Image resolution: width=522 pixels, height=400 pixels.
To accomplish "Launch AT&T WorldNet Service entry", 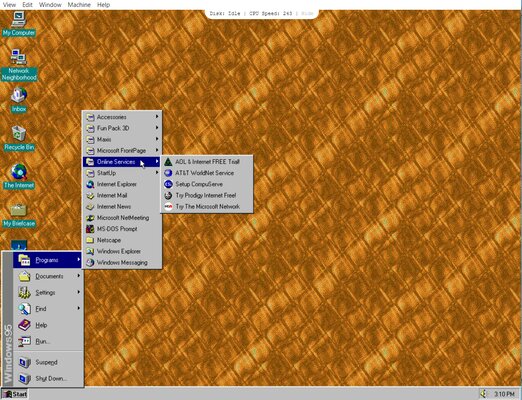I will coord(207,173).
